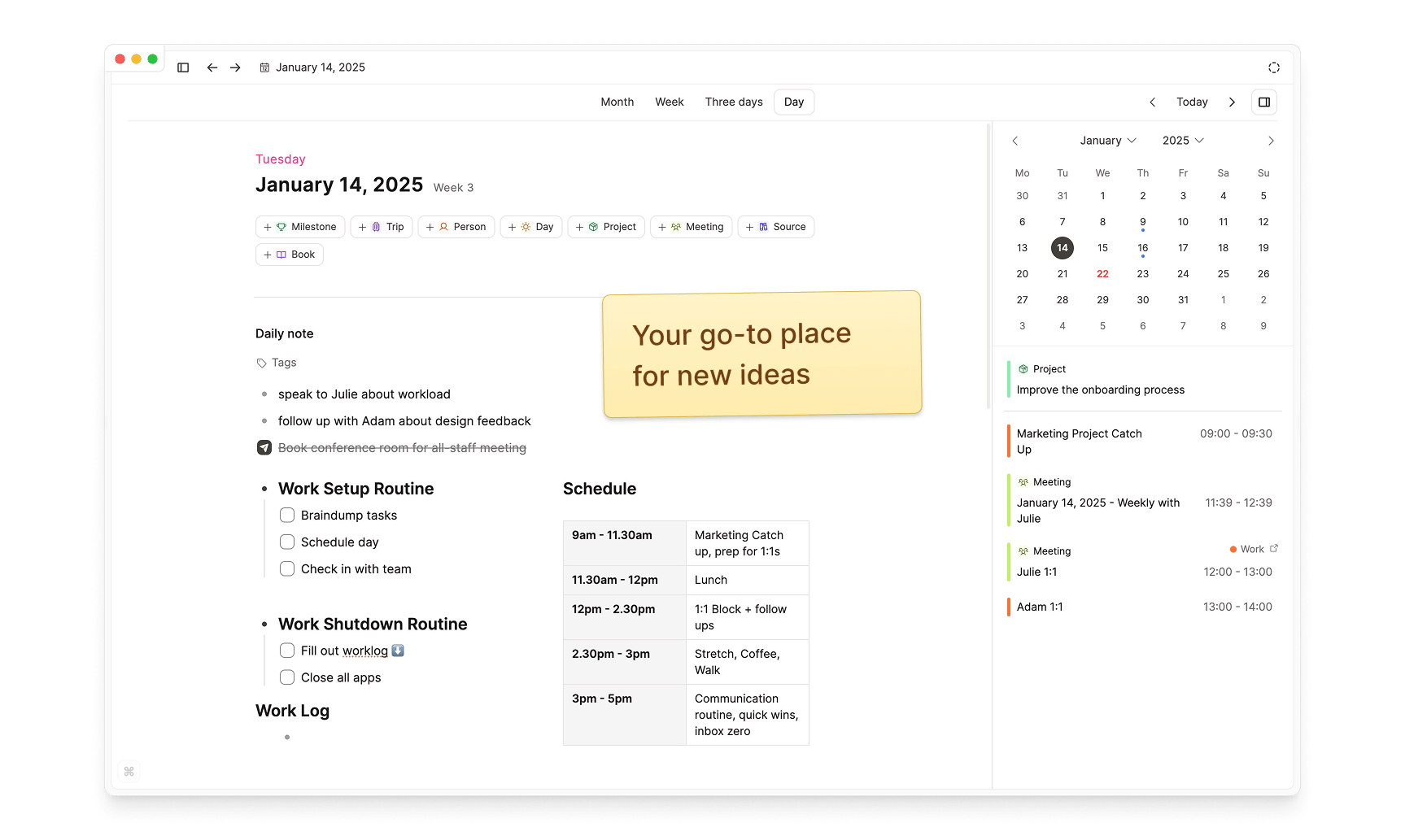This screenshot has width=1405, height=840.
Task: Open the command palette icon at bottom left
Action: coord(129,771)
